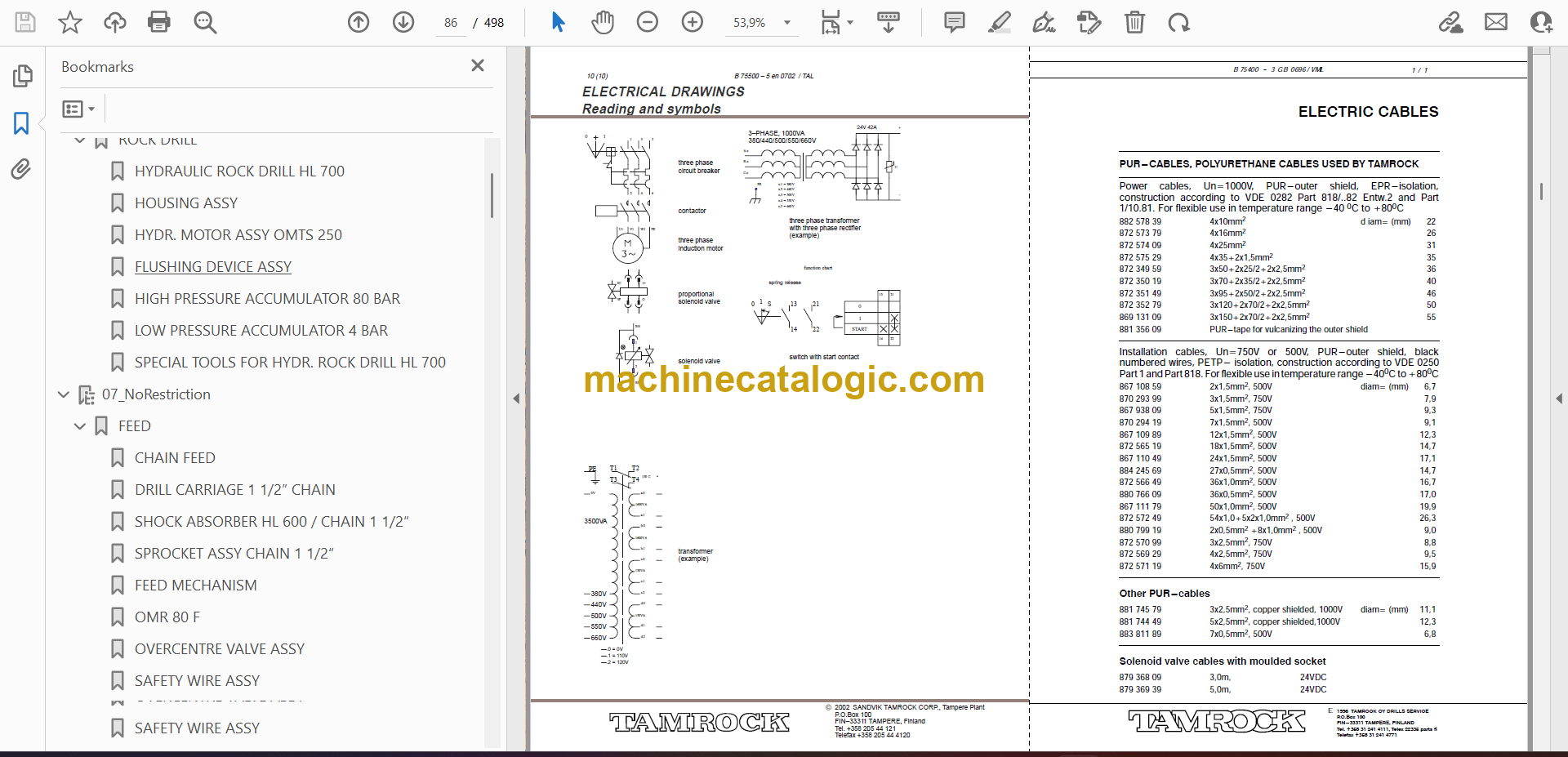The width and height of the screenshot is (1568, 757).
Task: Collapse the FEED bookmark group
Action: (80, 426)
